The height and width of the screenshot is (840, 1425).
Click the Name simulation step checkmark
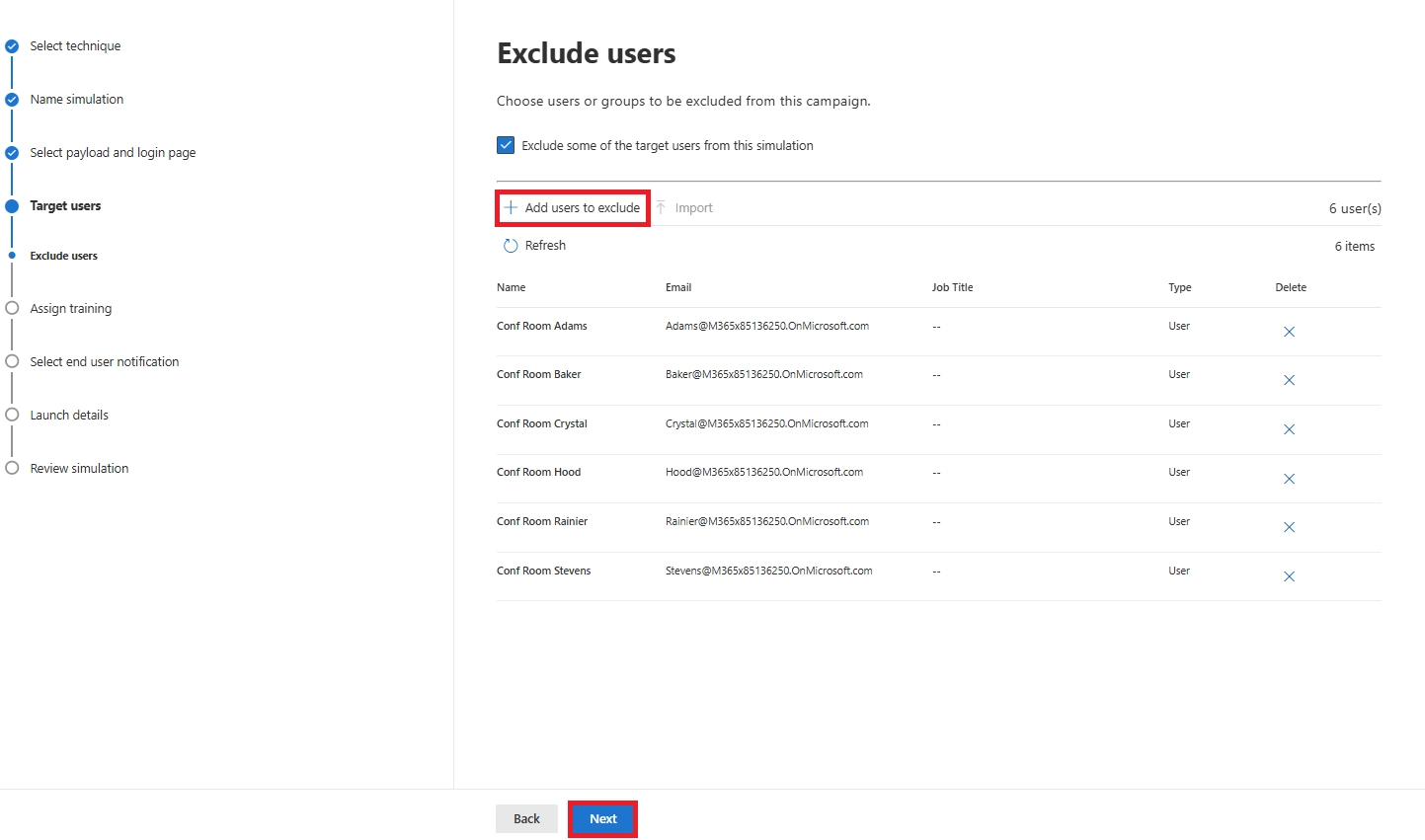12,99
